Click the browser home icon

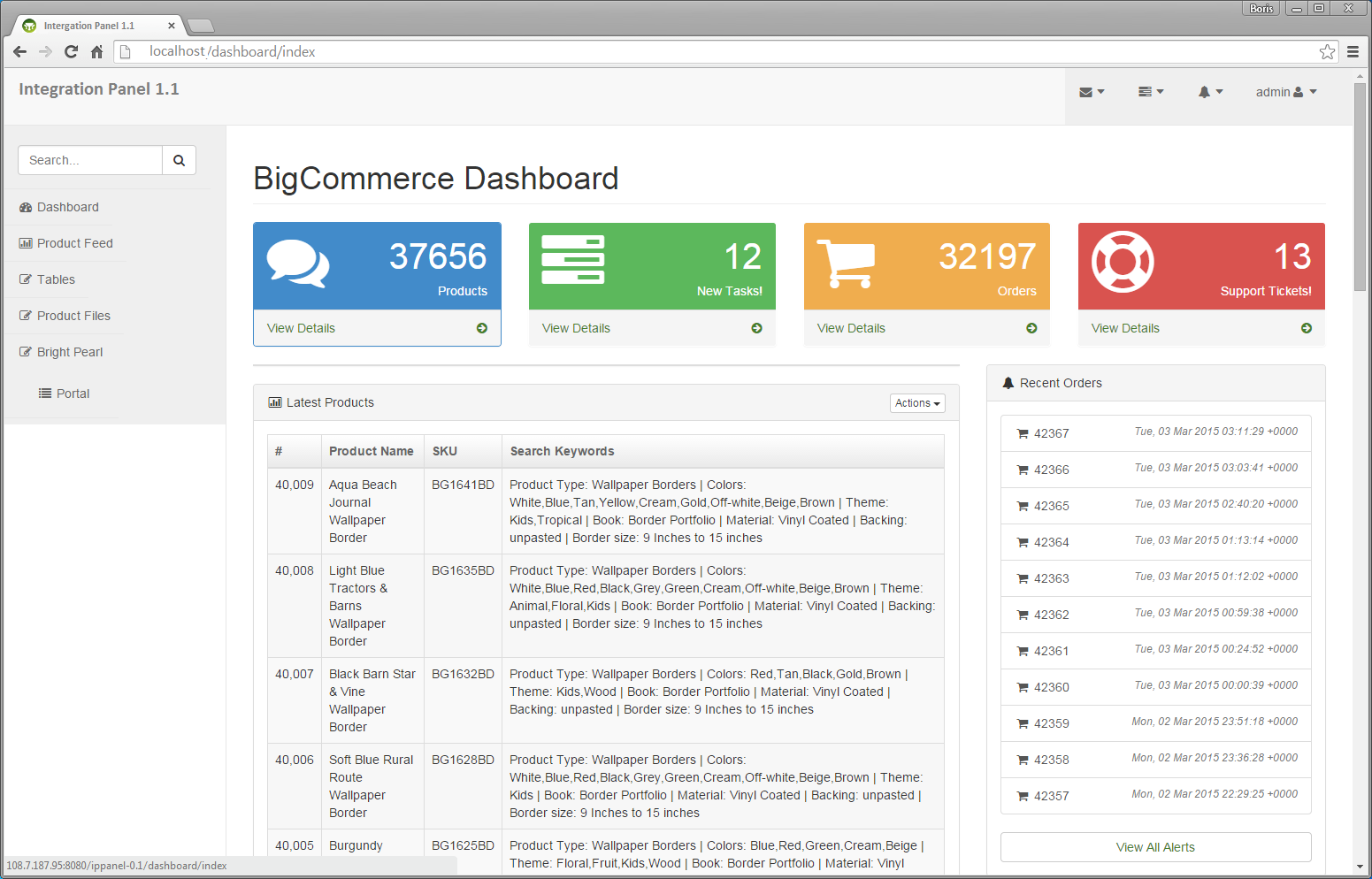(x=97, y=51)
